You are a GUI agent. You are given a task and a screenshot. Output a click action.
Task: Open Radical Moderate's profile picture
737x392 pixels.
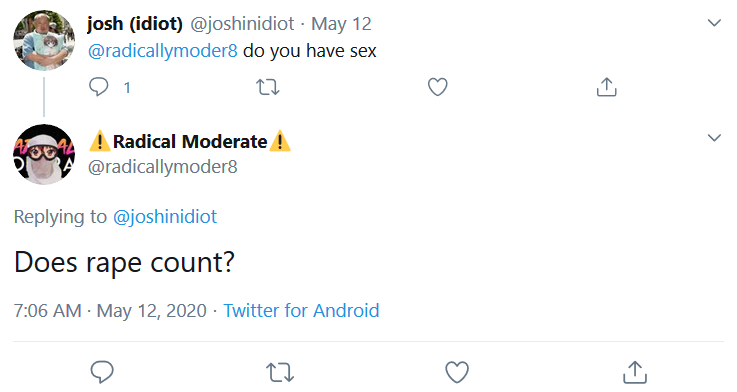click(44, 154)
